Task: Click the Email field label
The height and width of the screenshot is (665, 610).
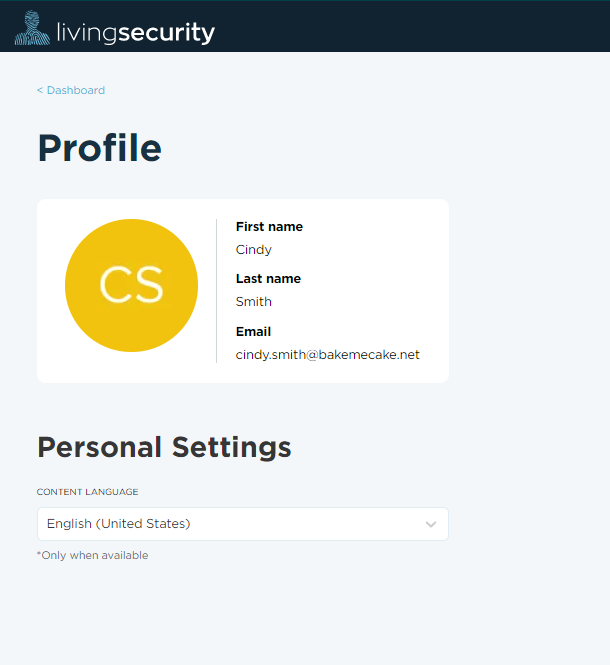Action: [253, 332]
